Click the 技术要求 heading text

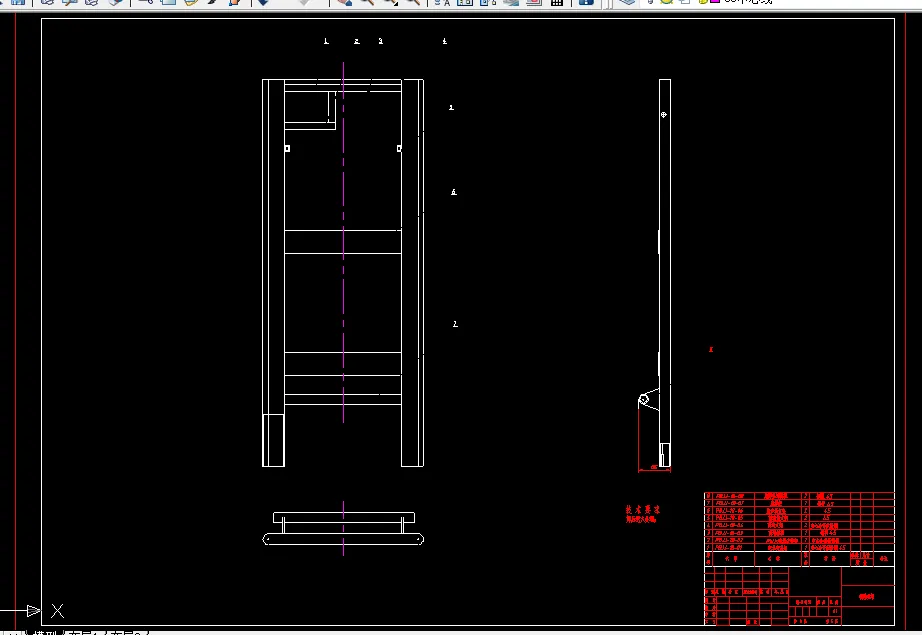click(x=643, y=509)
